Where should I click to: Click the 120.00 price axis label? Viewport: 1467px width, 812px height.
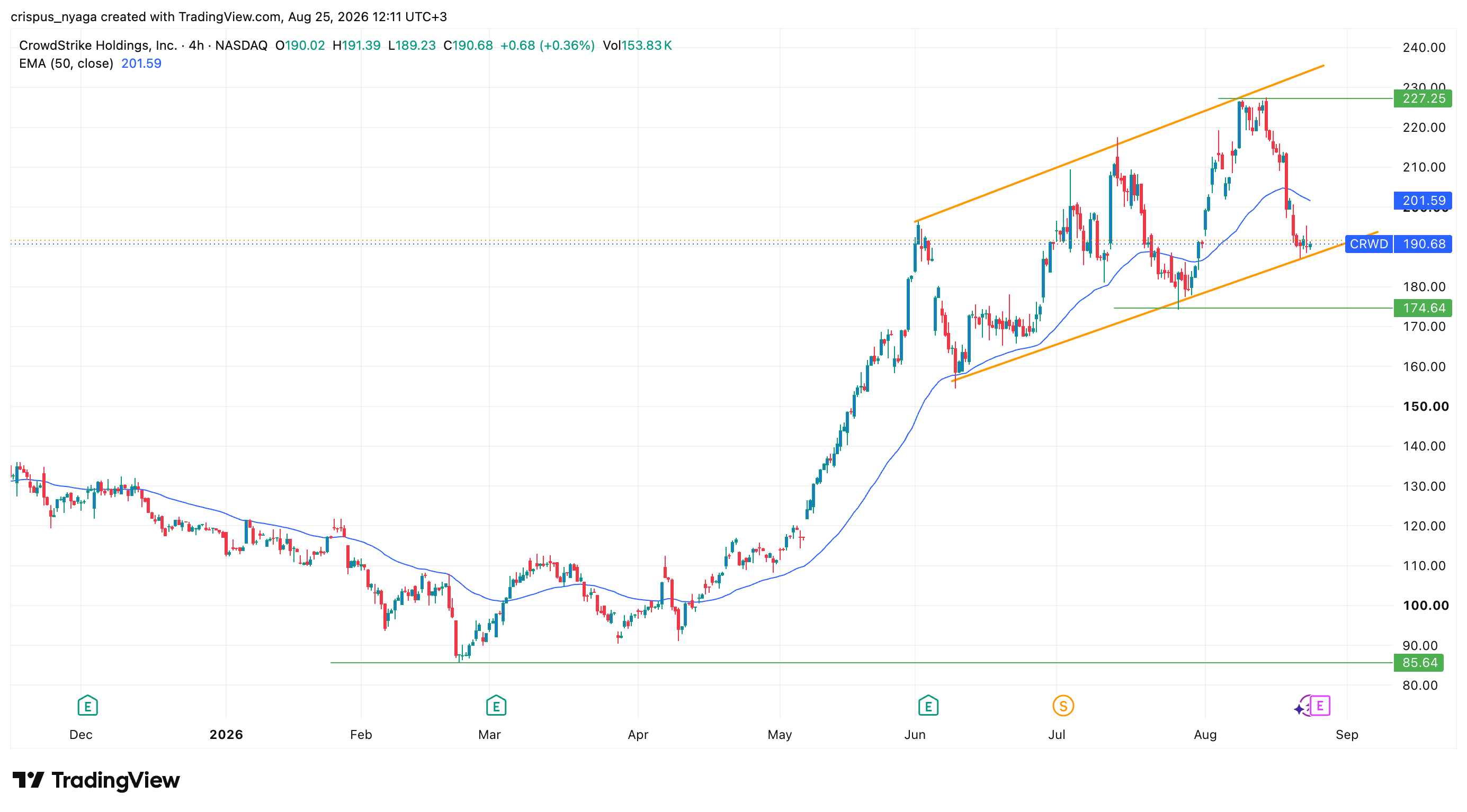coord(1424,526)
